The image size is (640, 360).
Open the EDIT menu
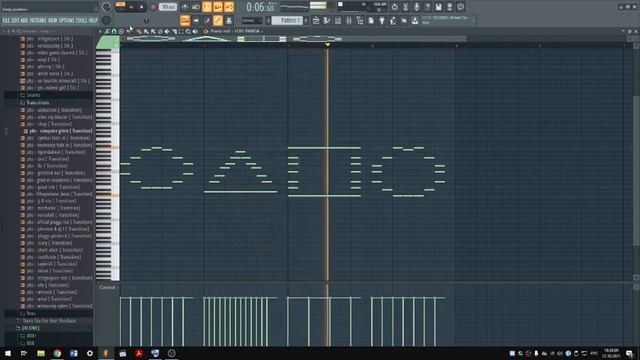(x=15, y=20)
